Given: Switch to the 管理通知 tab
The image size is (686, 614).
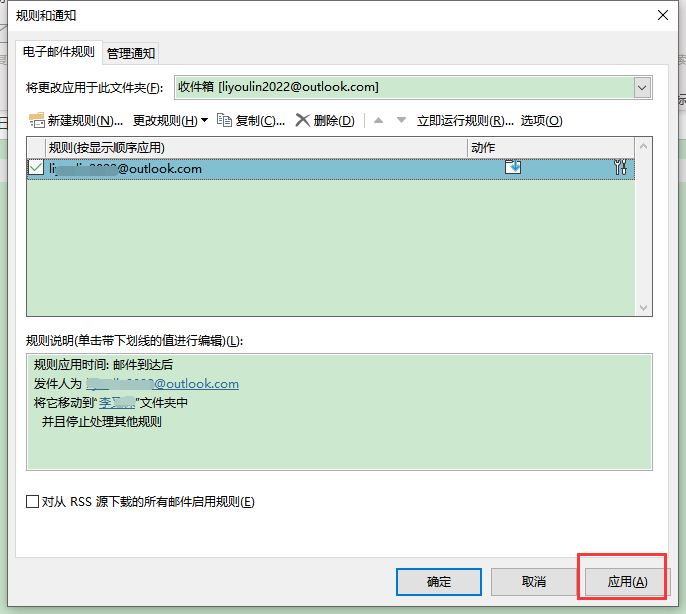Looking at the screenshot, I should [131, 53].
